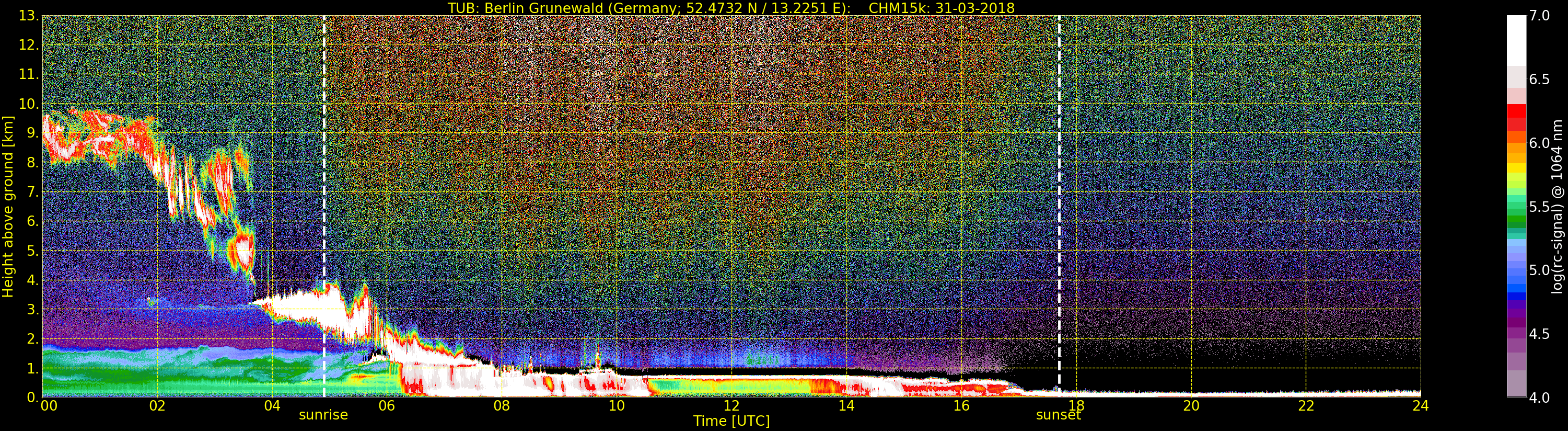Click the 'sunrise' label below the axis
Screen dimensions: 1568x431
click(x=323, y=415)
